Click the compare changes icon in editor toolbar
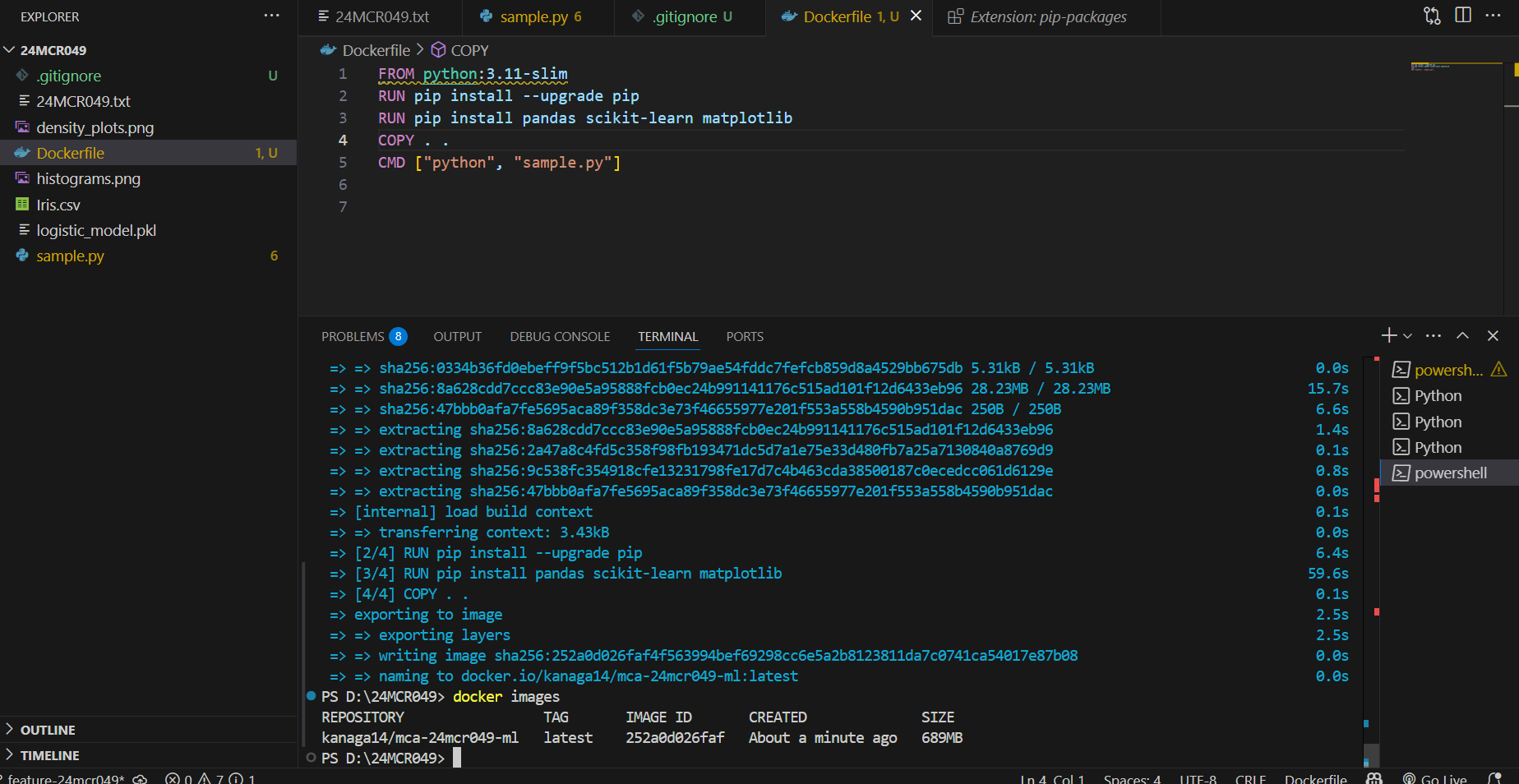 point(1432,16)
